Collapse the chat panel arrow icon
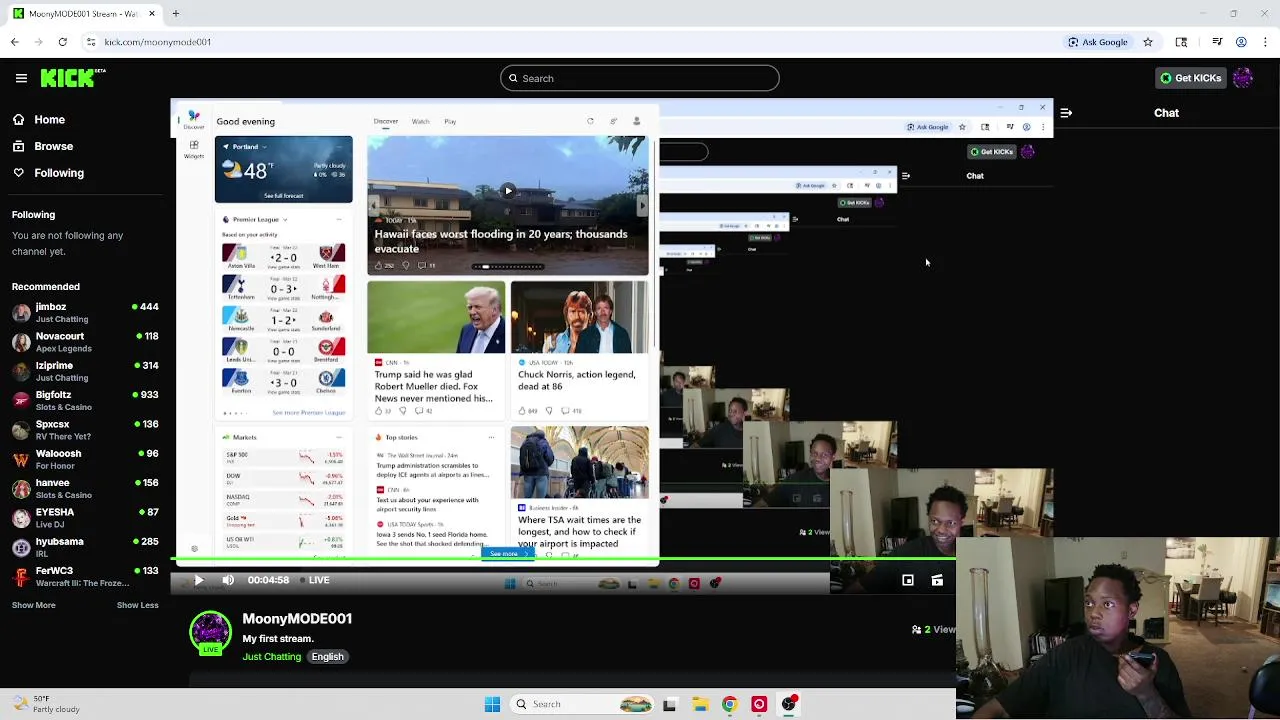 coord(1066,113)
